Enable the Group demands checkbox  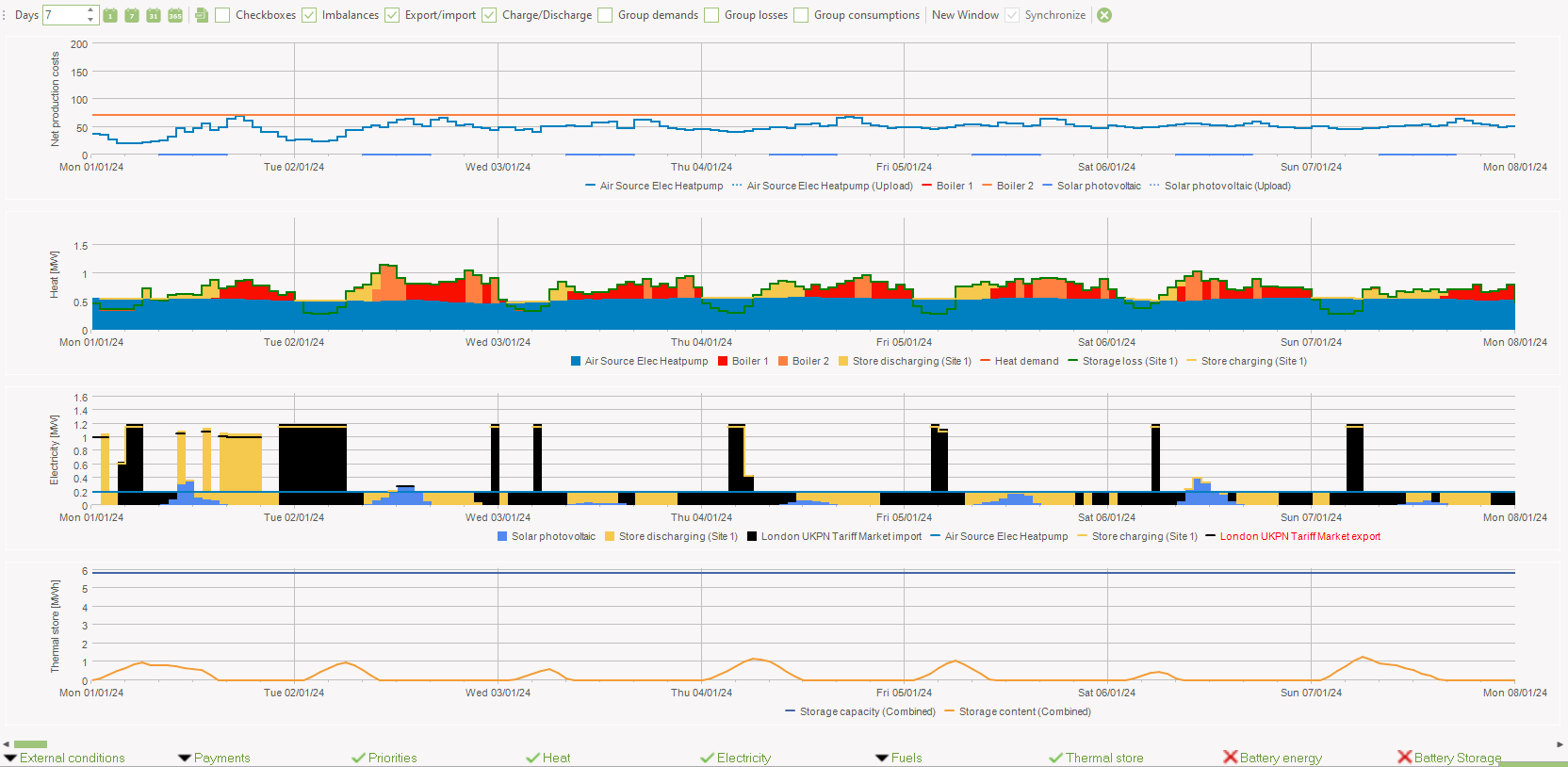tap(605, 15)
